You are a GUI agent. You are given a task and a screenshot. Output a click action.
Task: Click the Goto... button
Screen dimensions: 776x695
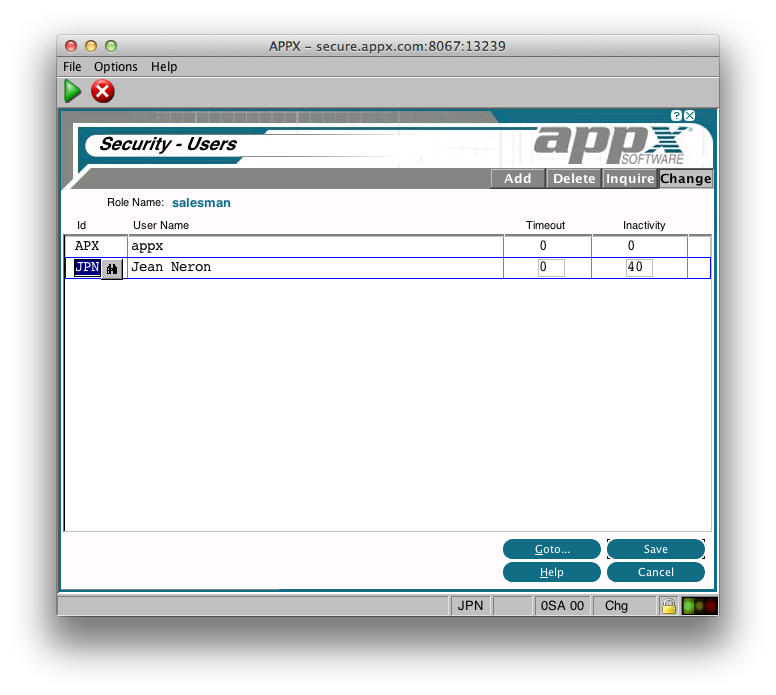(551, 549)
